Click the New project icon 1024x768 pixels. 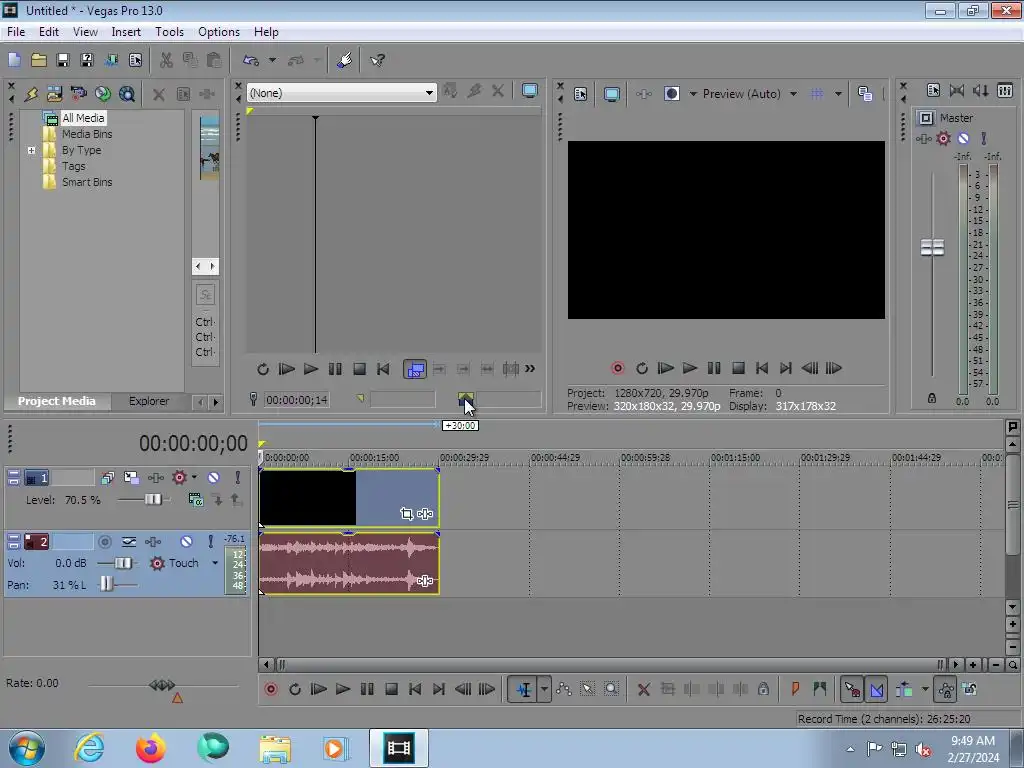click(14, 60)
